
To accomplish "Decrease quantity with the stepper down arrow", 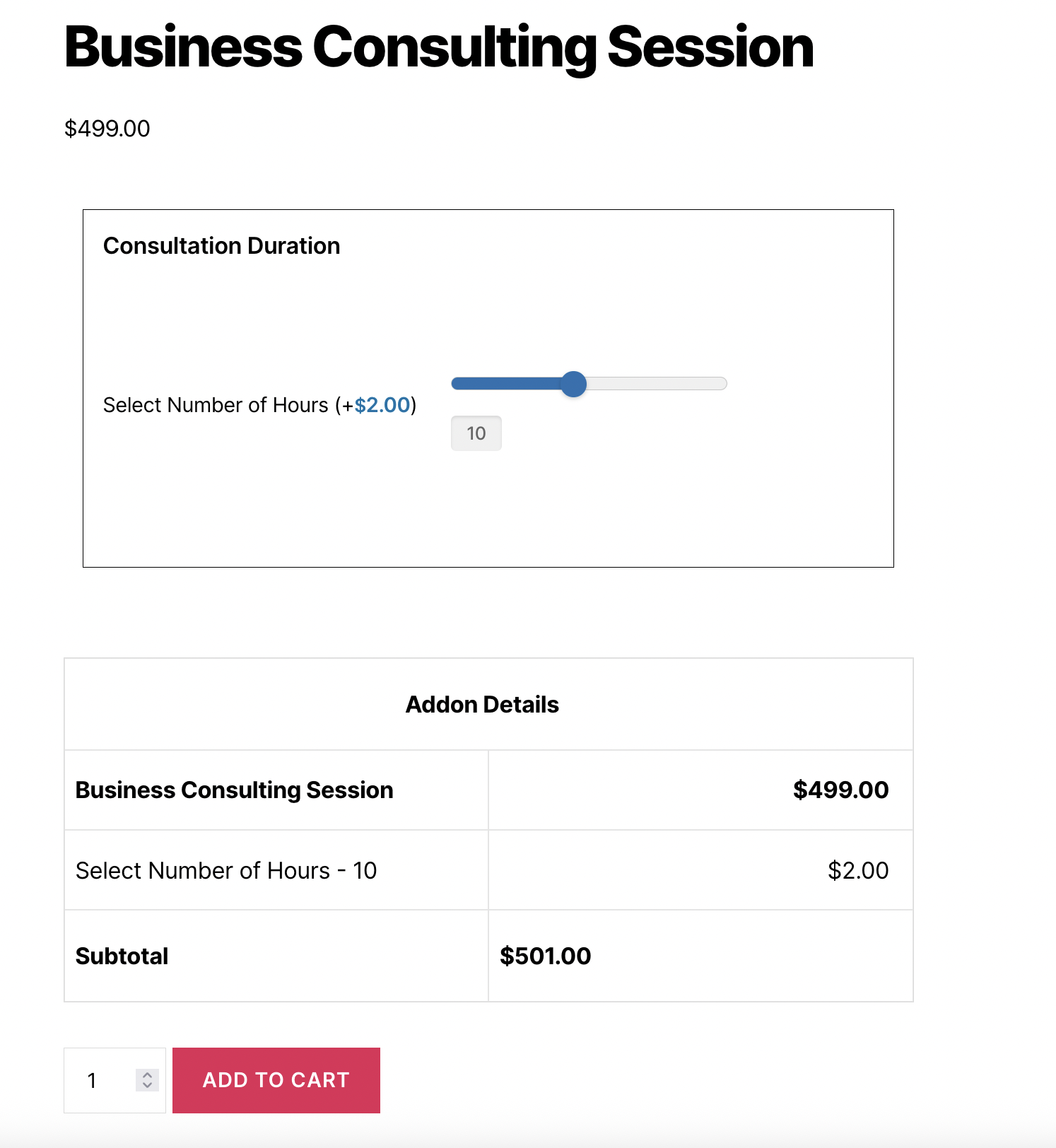I will pos(147,1085).
